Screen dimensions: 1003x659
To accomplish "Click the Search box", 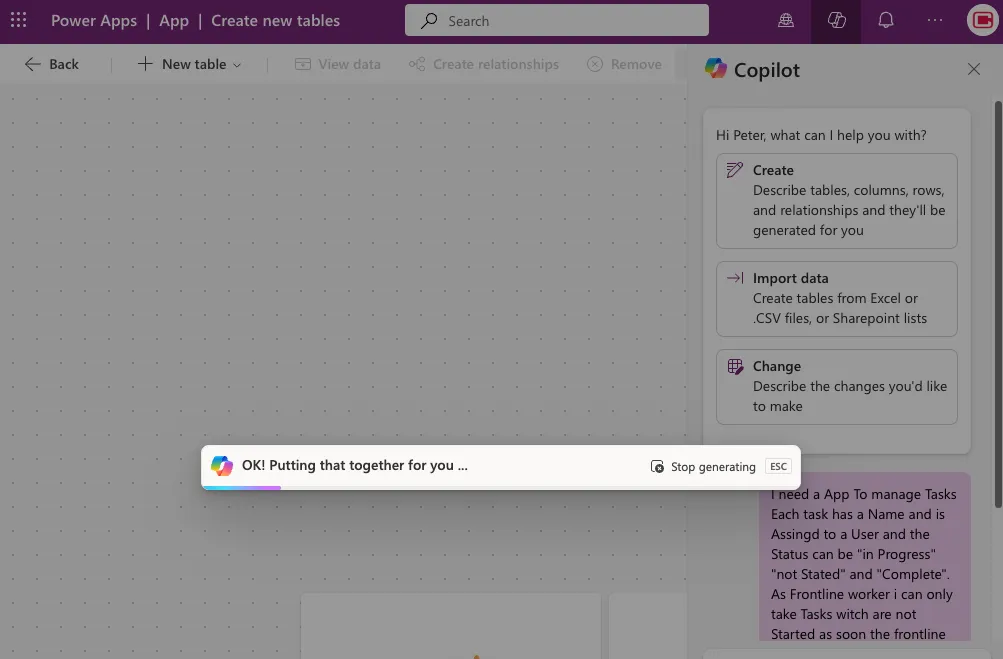I will tap(556, 20).
